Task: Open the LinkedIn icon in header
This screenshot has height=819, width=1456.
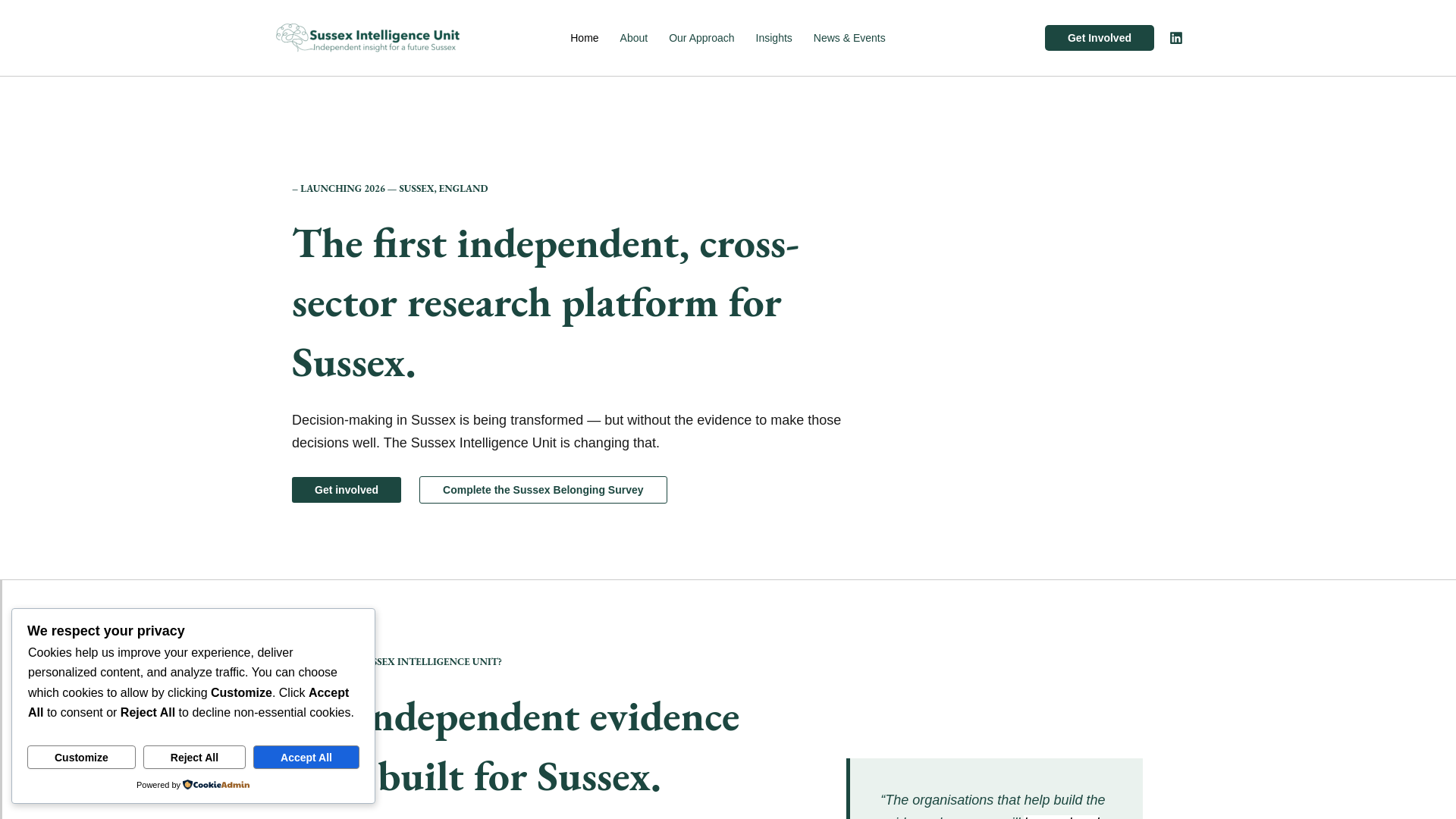Action: 1175,38
